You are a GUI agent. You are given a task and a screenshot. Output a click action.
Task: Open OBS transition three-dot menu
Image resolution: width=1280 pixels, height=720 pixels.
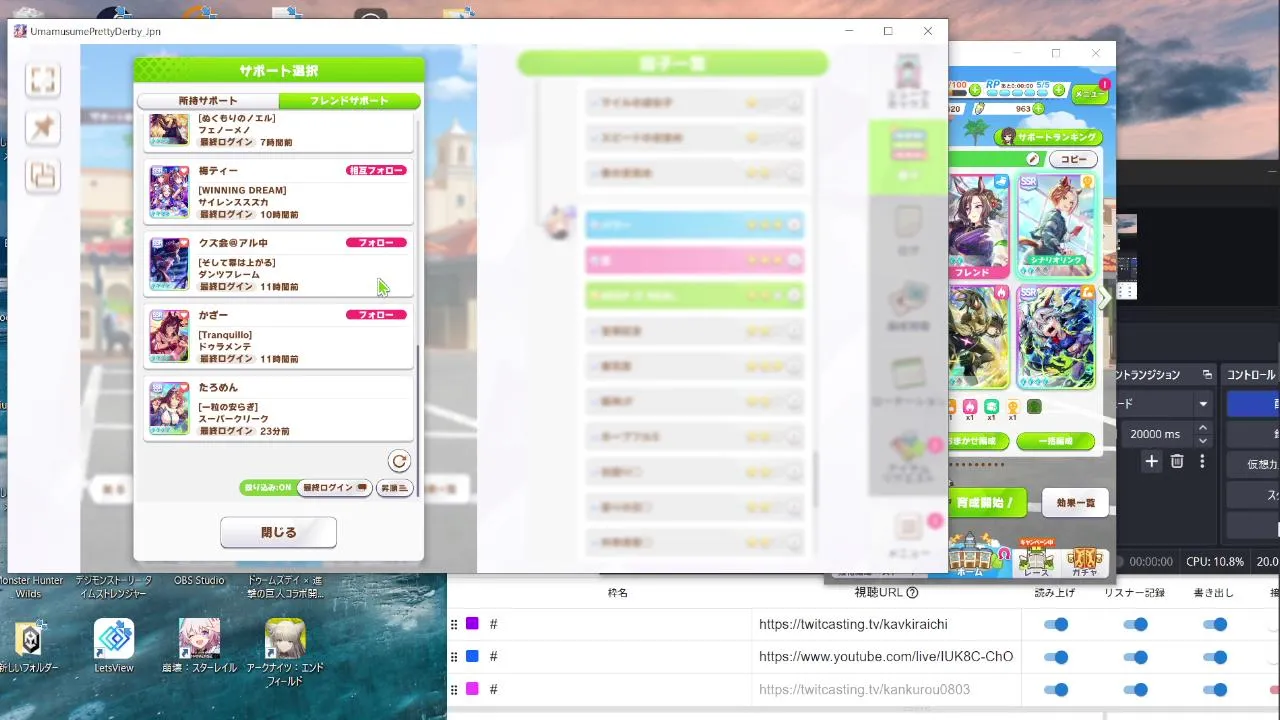1202,461
